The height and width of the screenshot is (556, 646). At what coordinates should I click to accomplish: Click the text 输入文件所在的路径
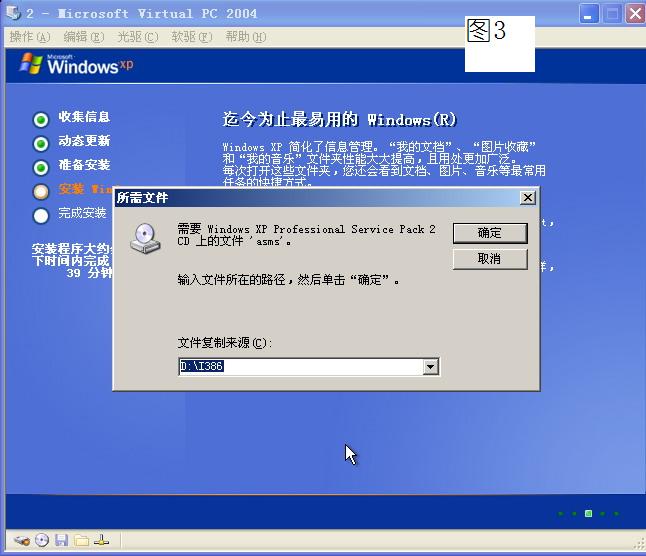coord(232,280)
